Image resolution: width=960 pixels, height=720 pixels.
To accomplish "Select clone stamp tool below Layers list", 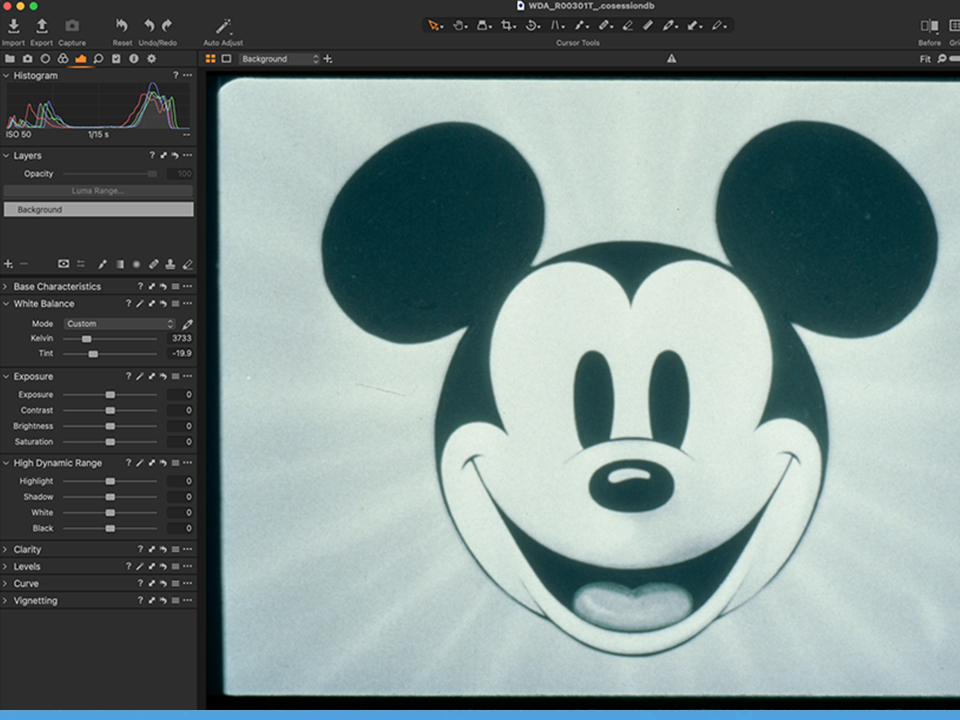I will tap(170, 264).
